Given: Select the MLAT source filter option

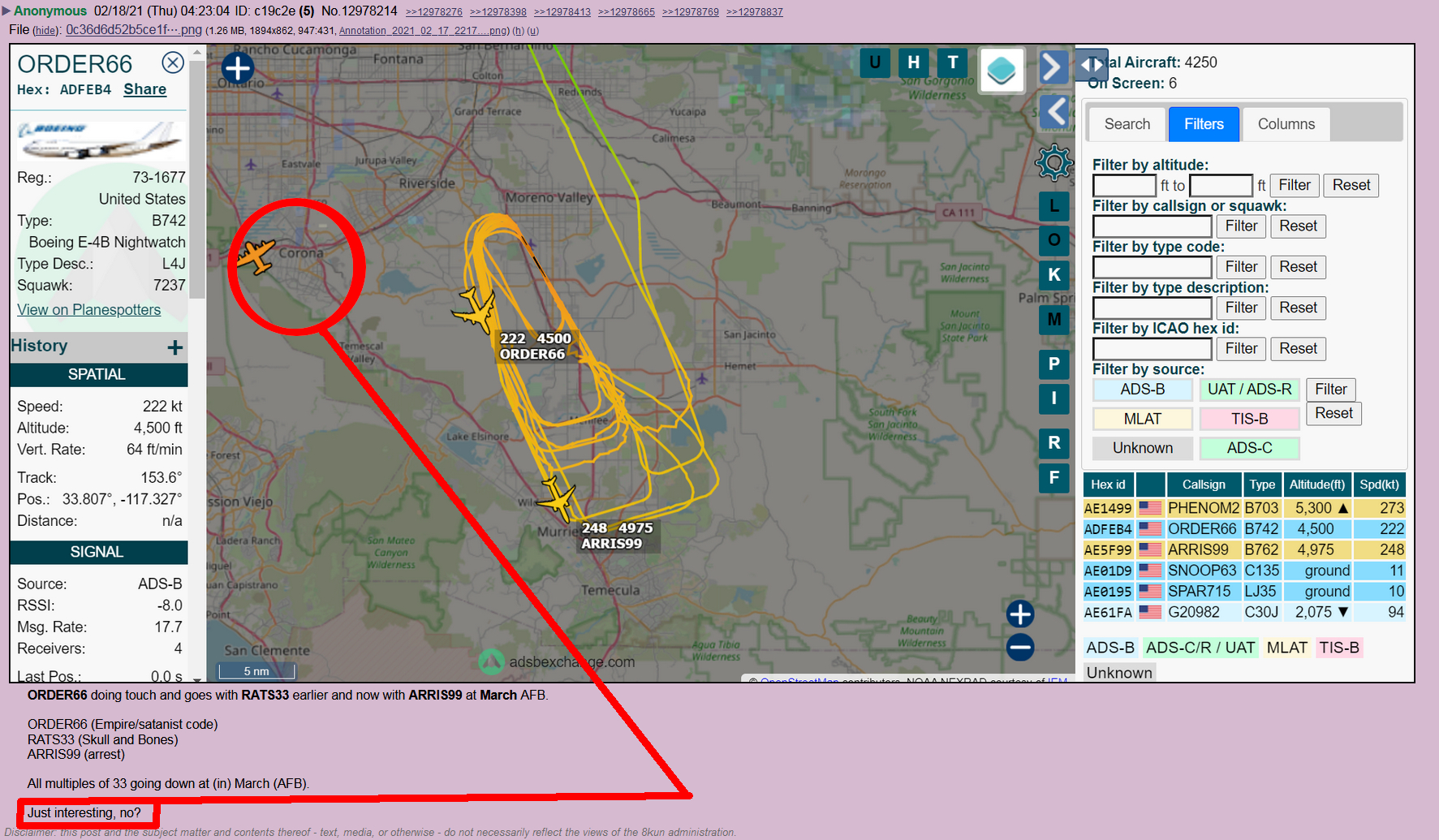Looking at the screenshot, I should pyautogui.click(x=1143, y=419).
